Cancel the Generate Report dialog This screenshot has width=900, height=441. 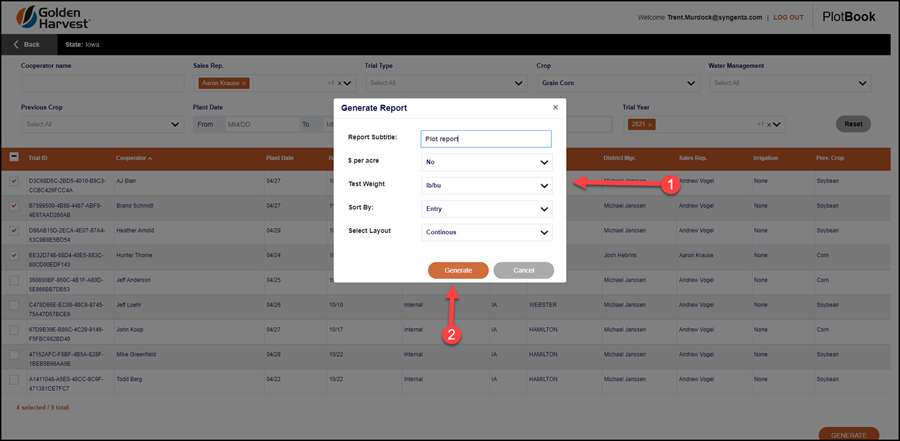click(x=523, y=270)
